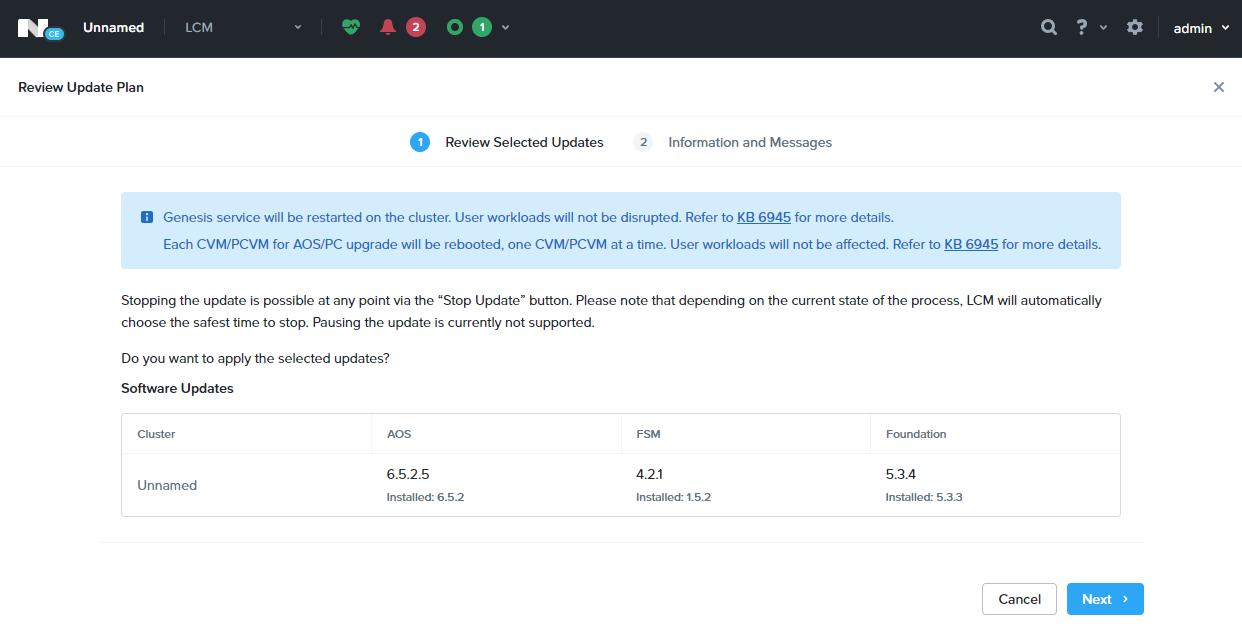Image resolution: width=1242 pixels, height=627 pixels.
Task: Click 'Do you want to apply the selected updates?'
Action: (255, 358)
